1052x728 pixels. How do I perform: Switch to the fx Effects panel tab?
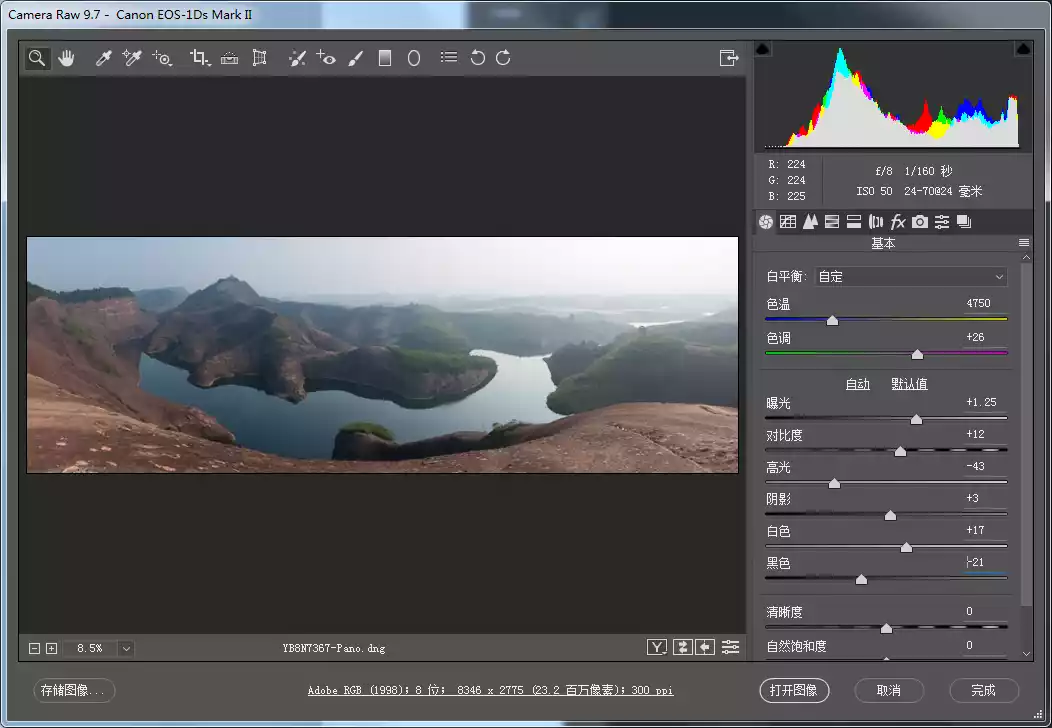coord(898,222)
